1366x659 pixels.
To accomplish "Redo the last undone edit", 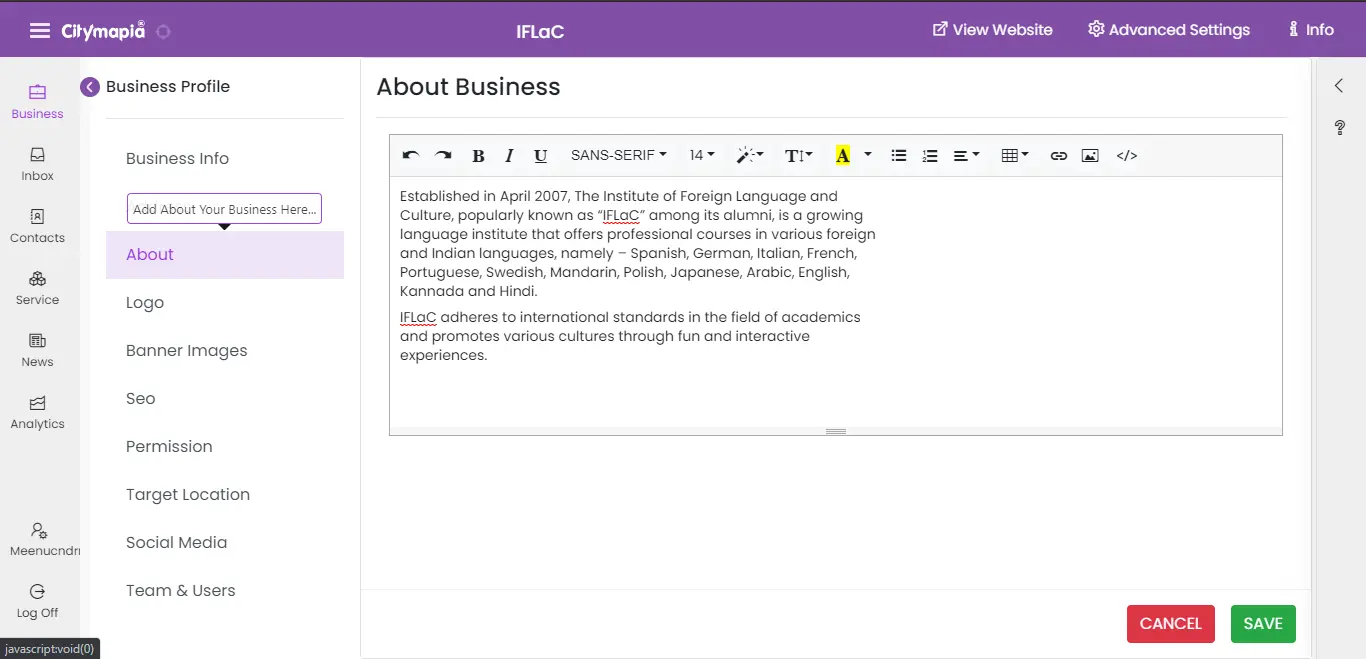I will [443, 155].
